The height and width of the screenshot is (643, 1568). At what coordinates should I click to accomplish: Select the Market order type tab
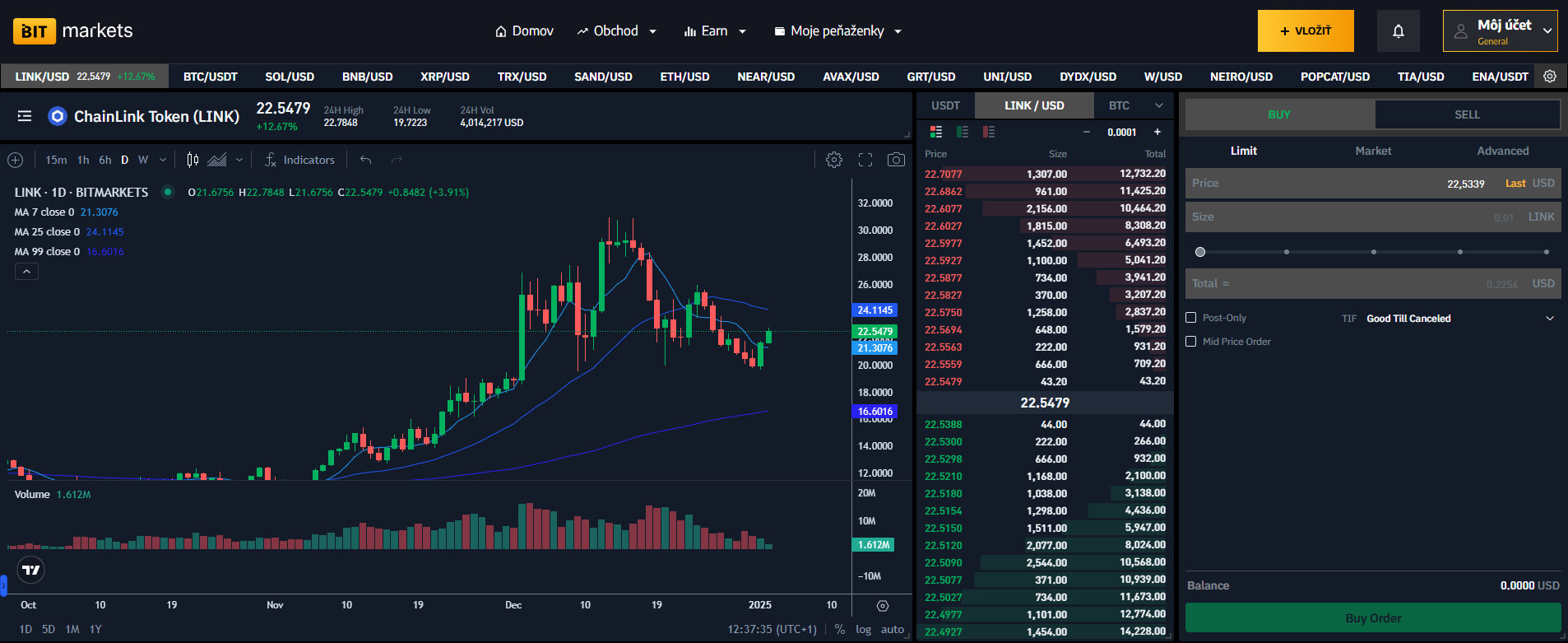1373,151
